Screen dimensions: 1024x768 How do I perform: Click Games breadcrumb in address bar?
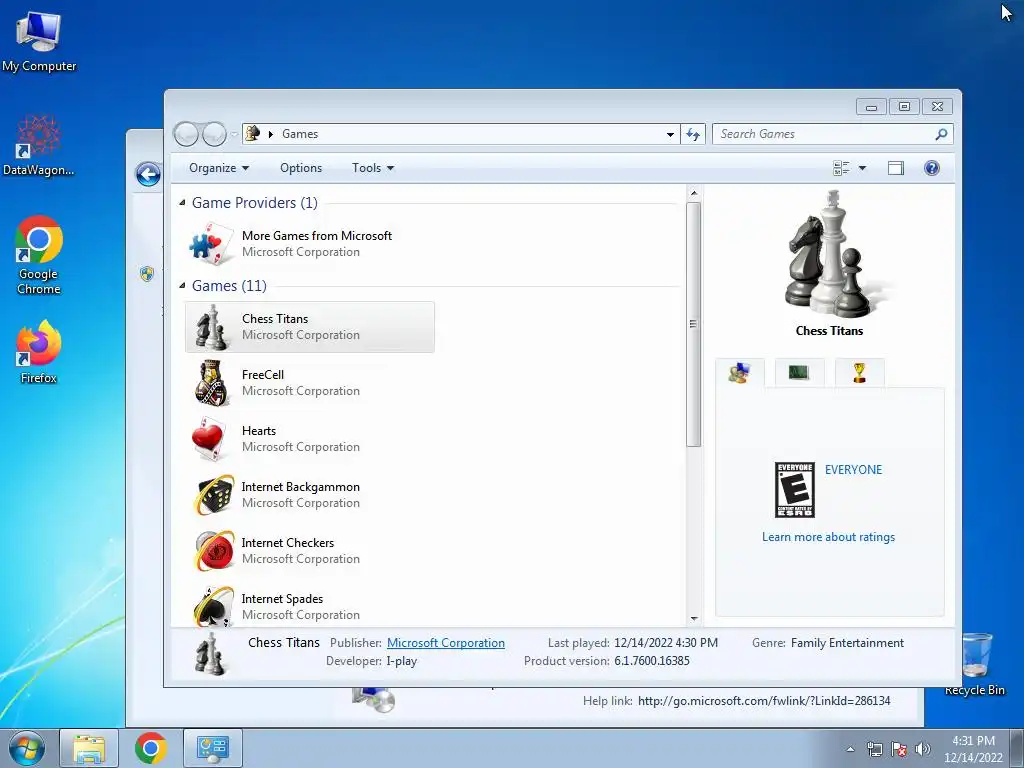click(x=300, y=134)
